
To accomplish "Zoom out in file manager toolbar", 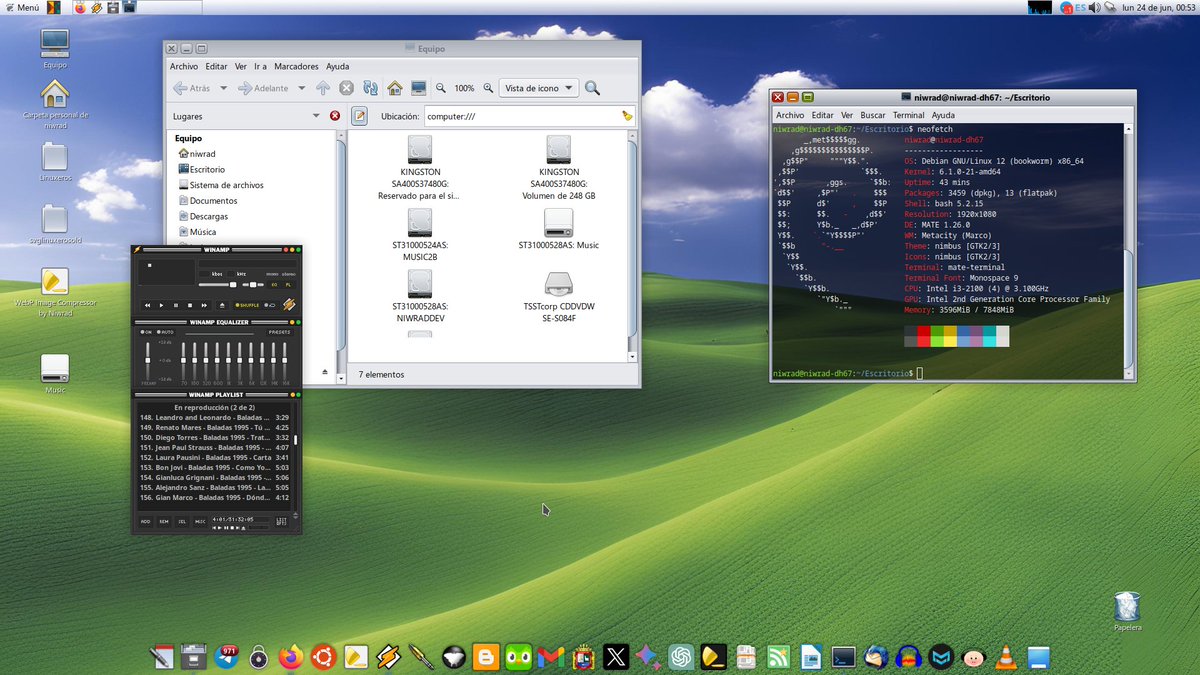I will pos(441,88).
